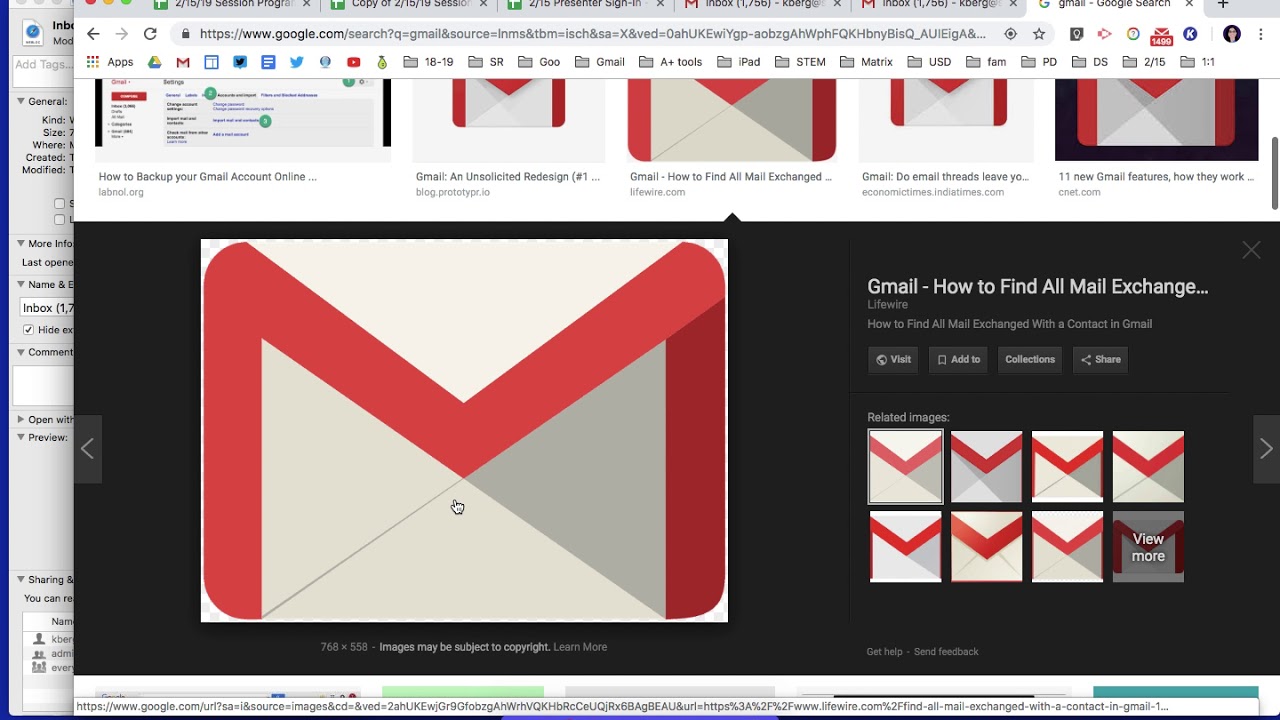Go back with the browser back arrow
The image size is (1280, 720).
[x=93, y=34]
